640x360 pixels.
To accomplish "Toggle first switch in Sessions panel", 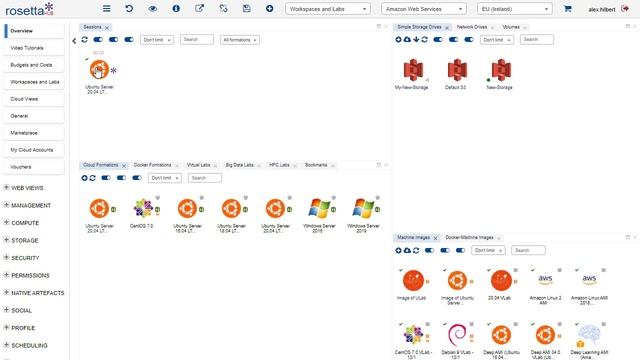I will click(98, 40).
